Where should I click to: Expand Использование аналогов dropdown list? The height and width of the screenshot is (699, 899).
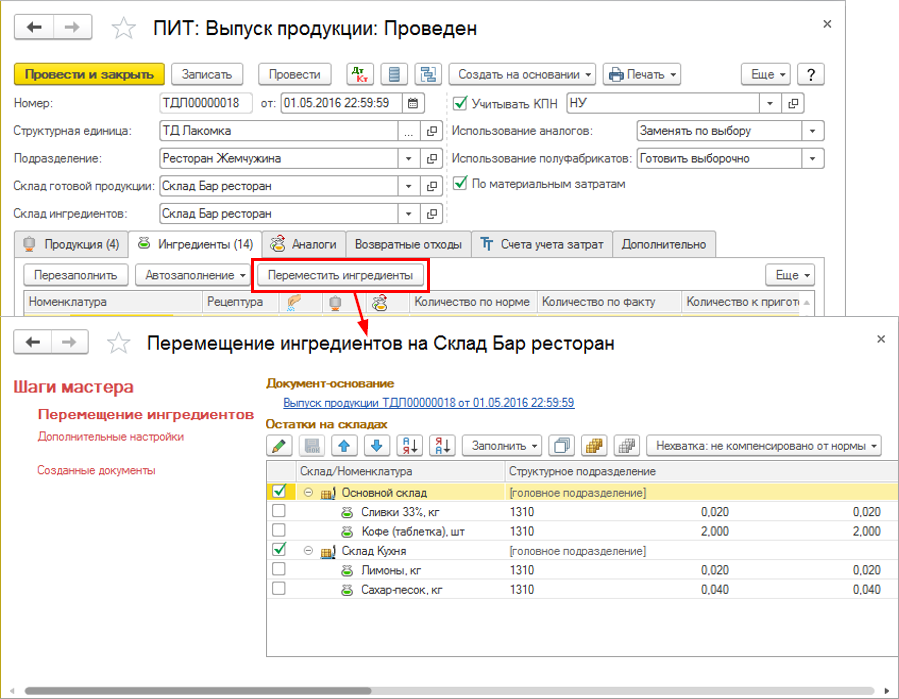(814, 130)
